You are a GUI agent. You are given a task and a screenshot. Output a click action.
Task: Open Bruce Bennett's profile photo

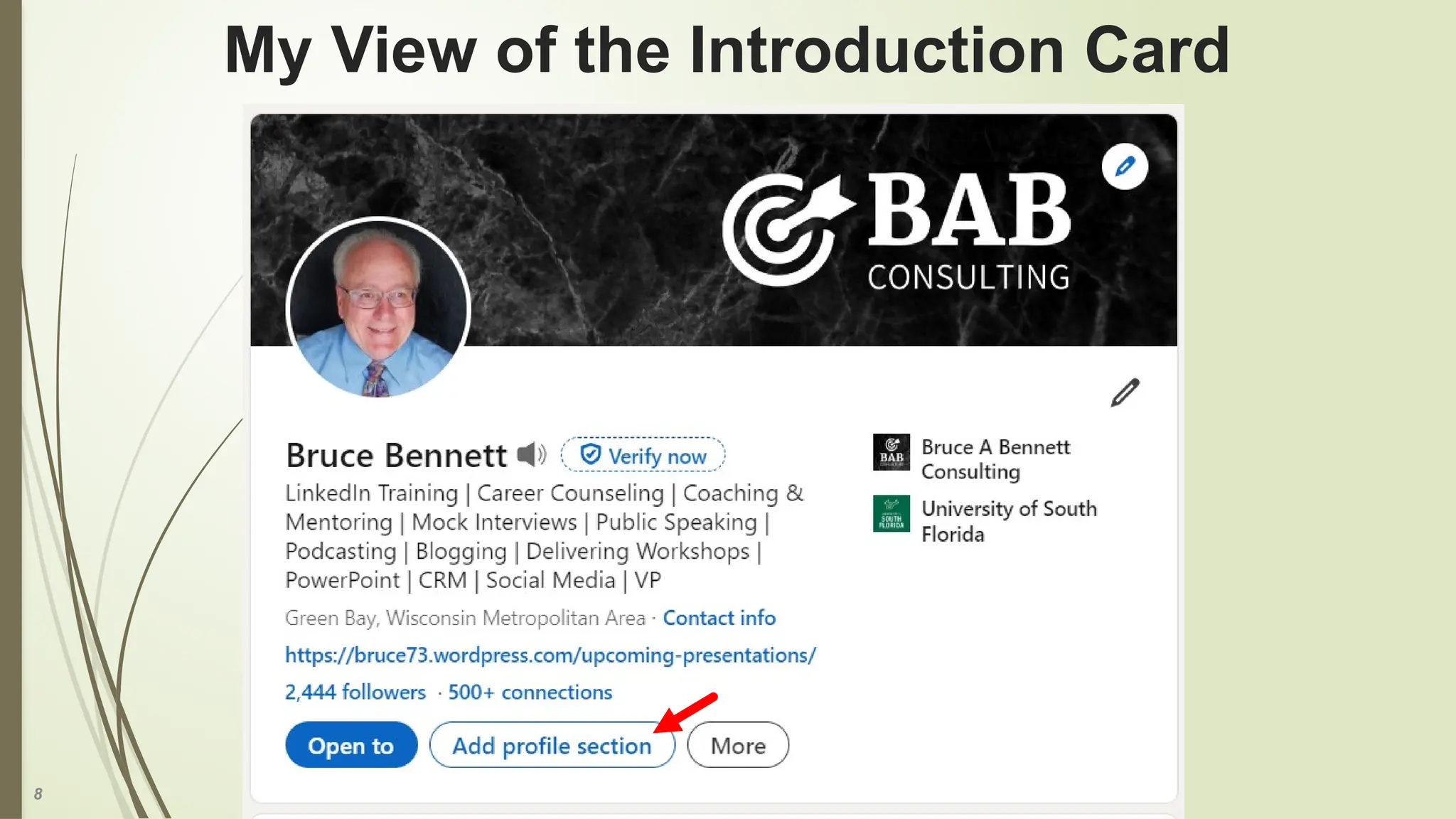[378, 309]
